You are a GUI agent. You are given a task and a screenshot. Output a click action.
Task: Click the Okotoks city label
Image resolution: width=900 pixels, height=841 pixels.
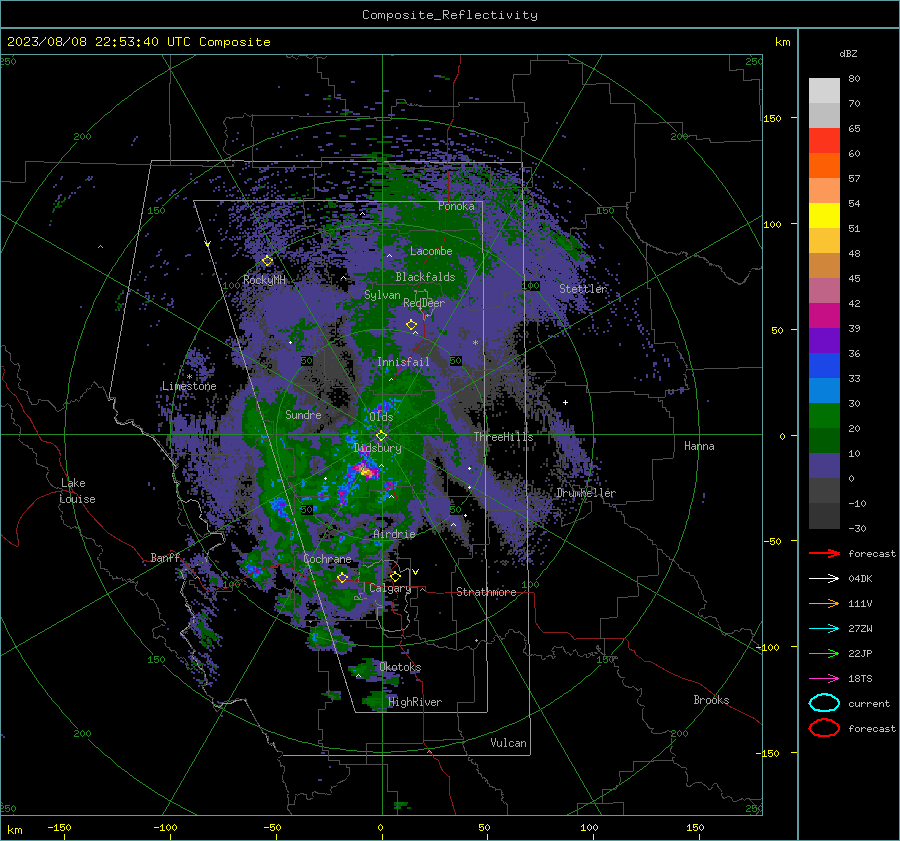[400, 667]
